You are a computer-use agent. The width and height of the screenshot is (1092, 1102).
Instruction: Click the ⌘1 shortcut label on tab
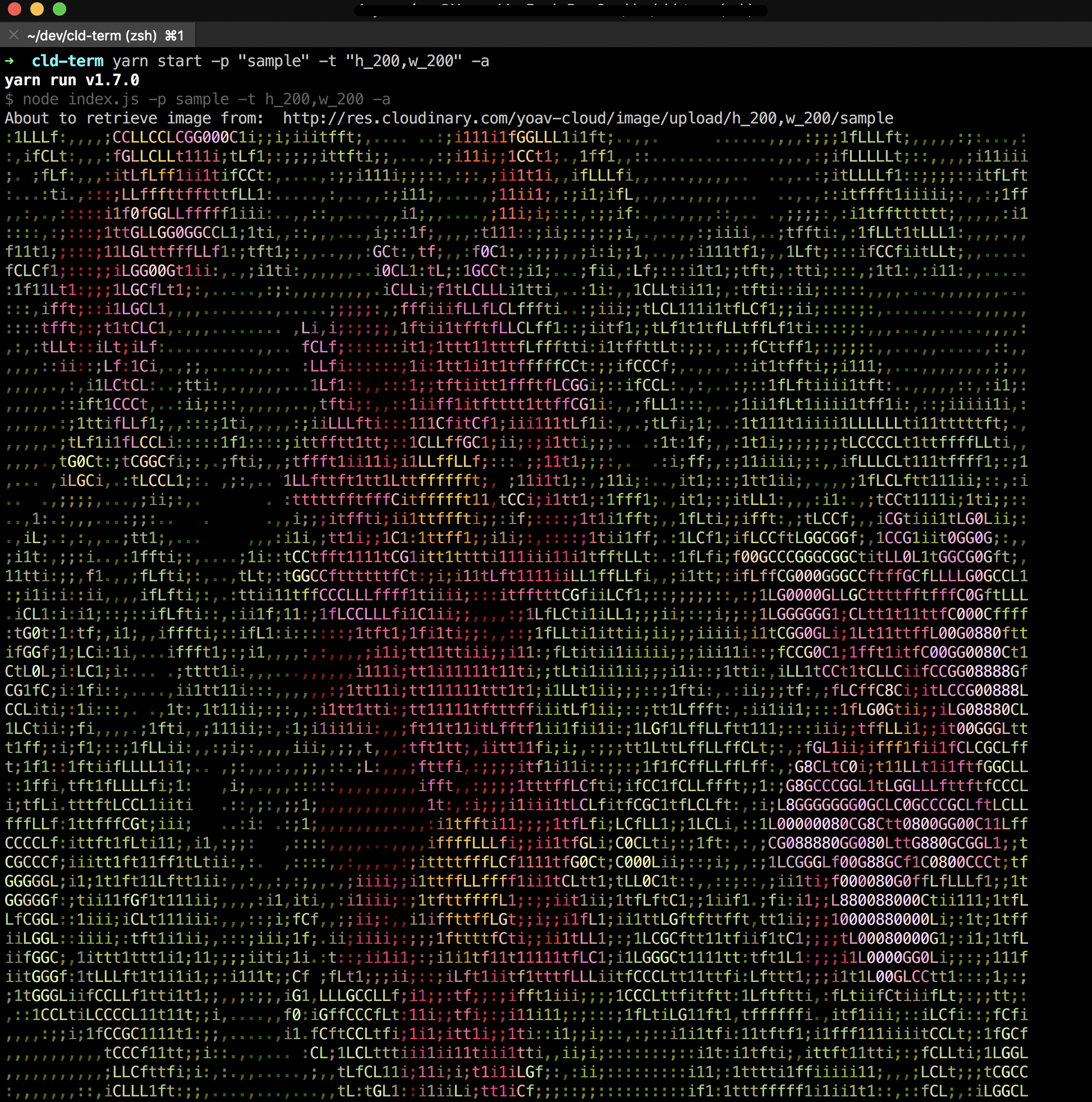click(x=175, y=35)
